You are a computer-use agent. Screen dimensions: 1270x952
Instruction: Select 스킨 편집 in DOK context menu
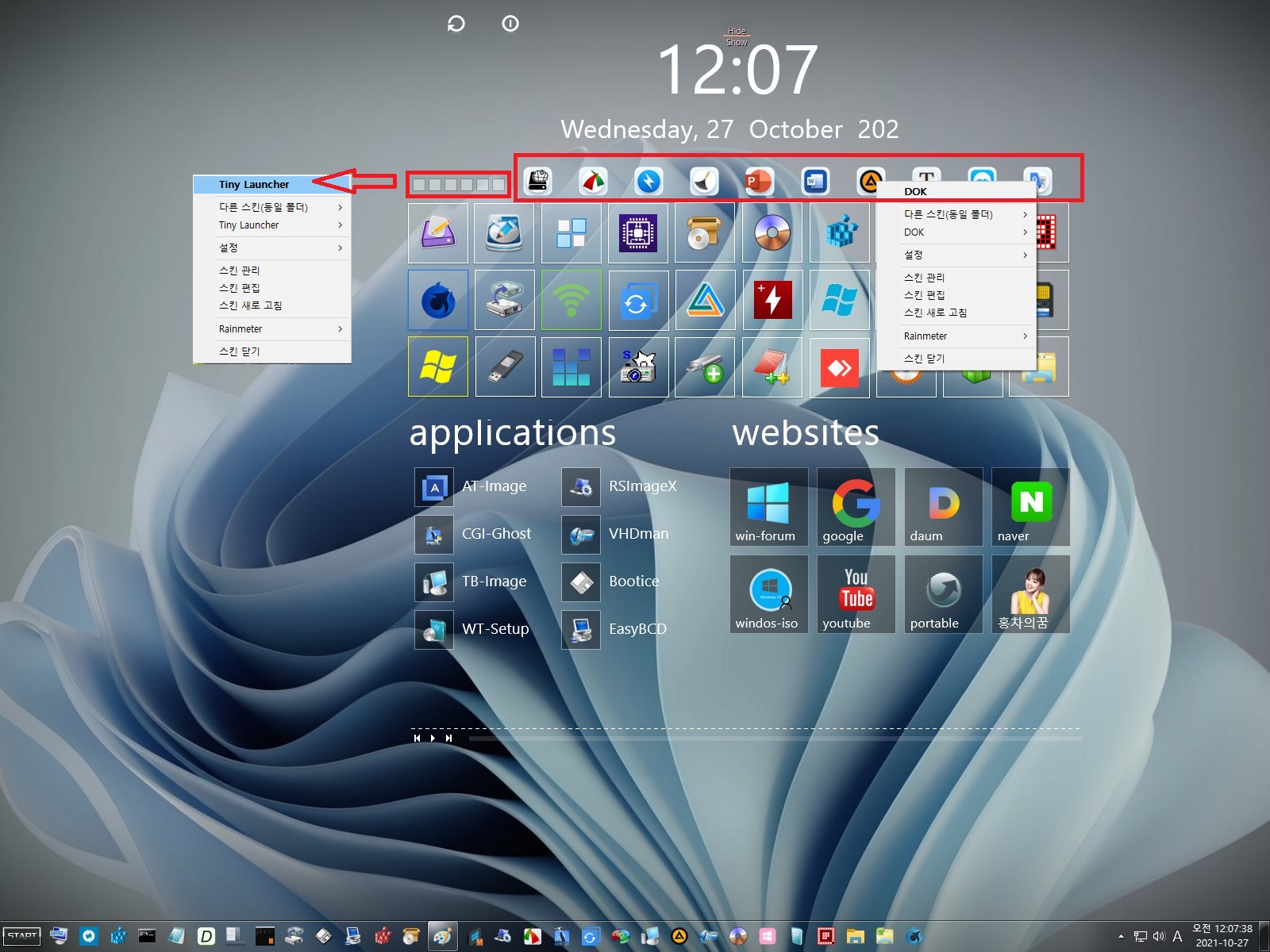pyautogui.click(x=956, y=295)
